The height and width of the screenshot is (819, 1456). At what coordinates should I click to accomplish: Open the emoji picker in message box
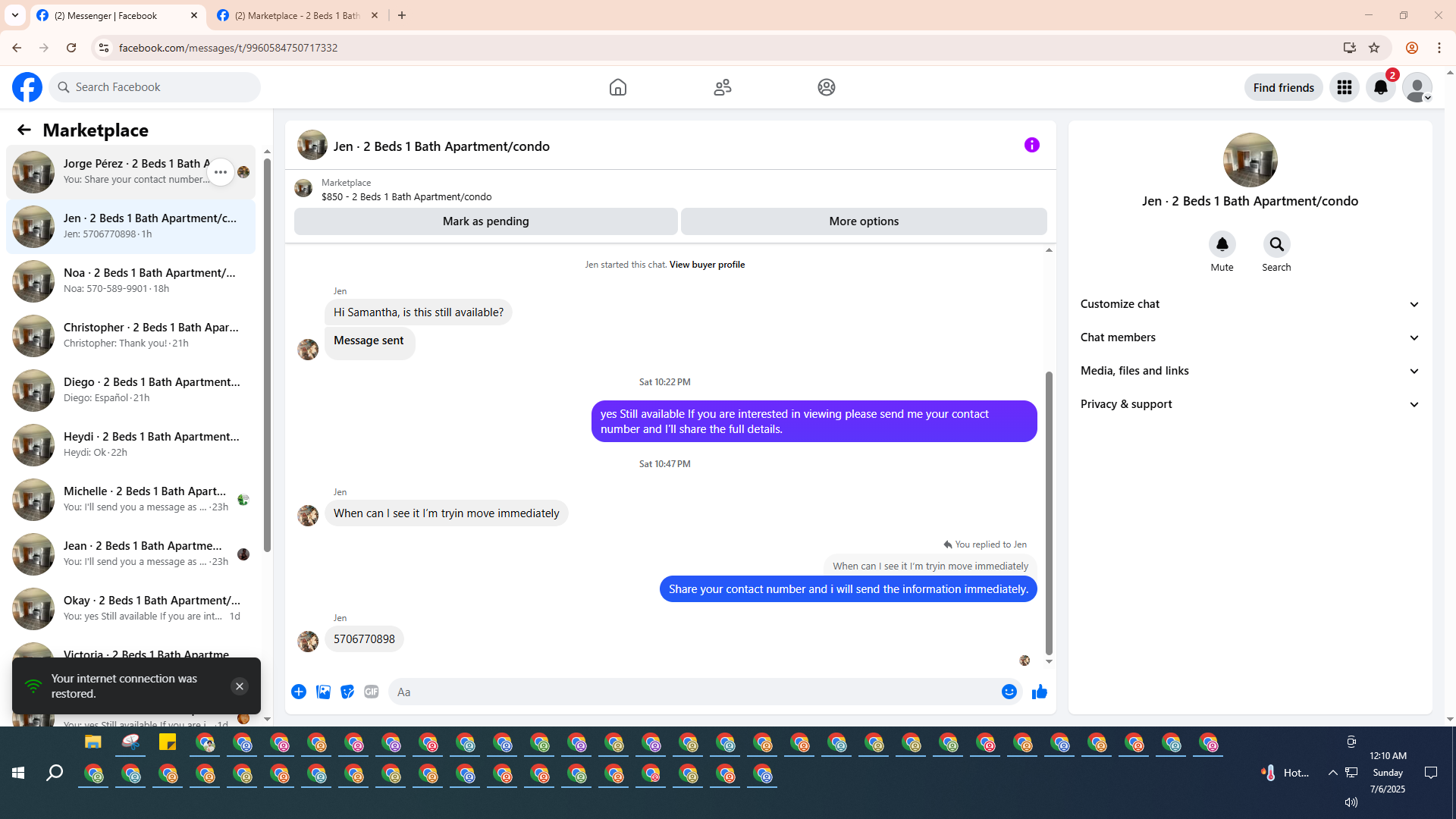pos(1009,692)
